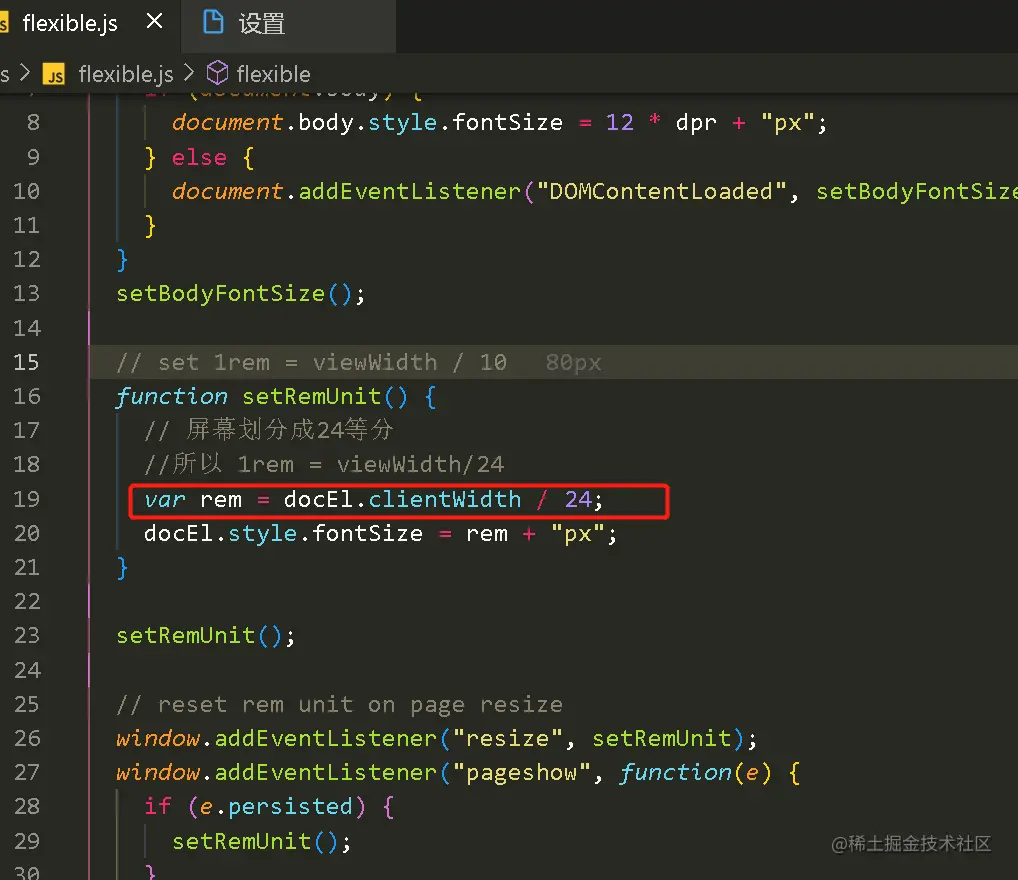Click the "pageshow" string on line 27

tap(521, 773)
